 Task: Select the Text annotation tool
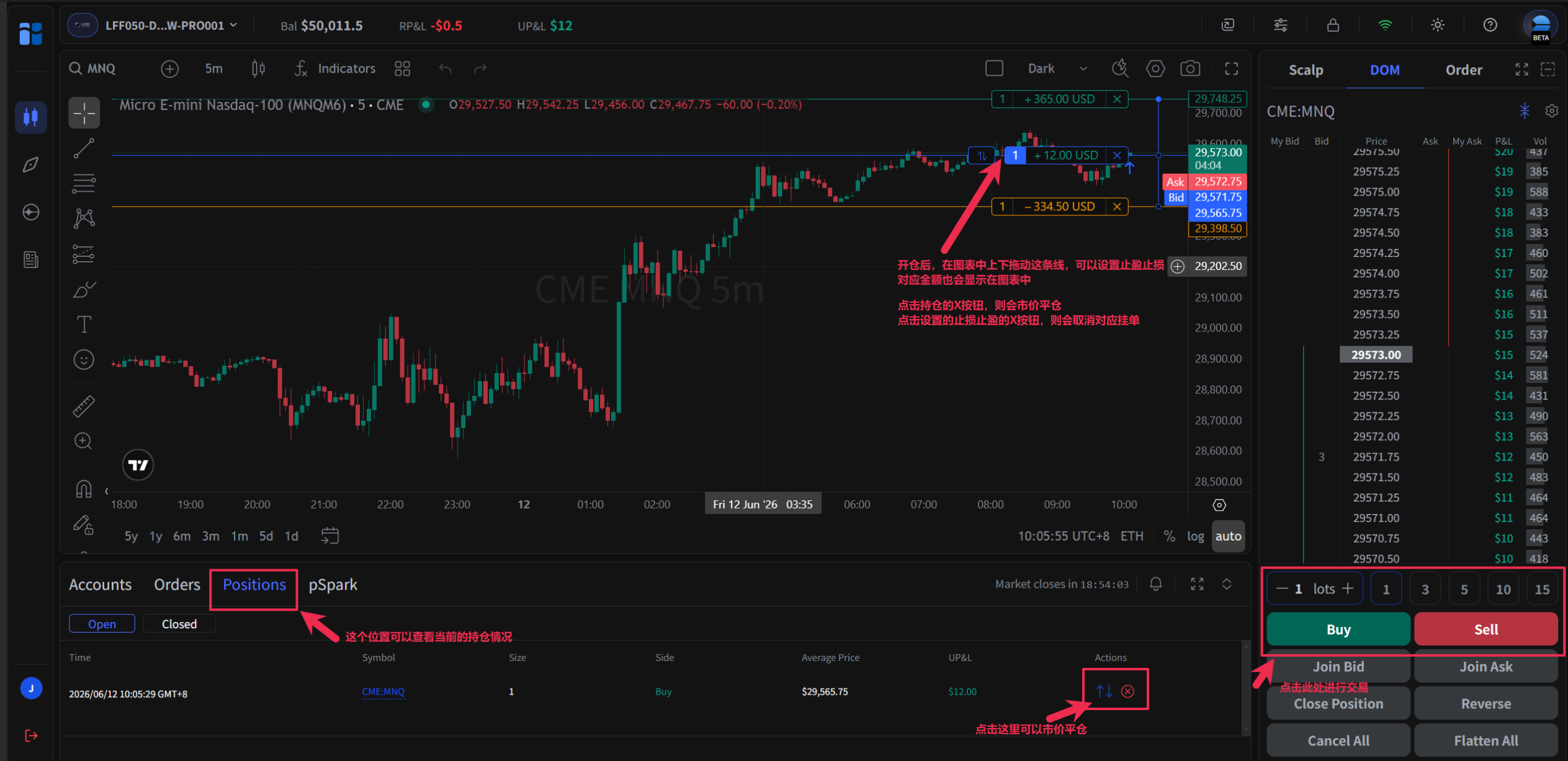[x=84, y=324]
